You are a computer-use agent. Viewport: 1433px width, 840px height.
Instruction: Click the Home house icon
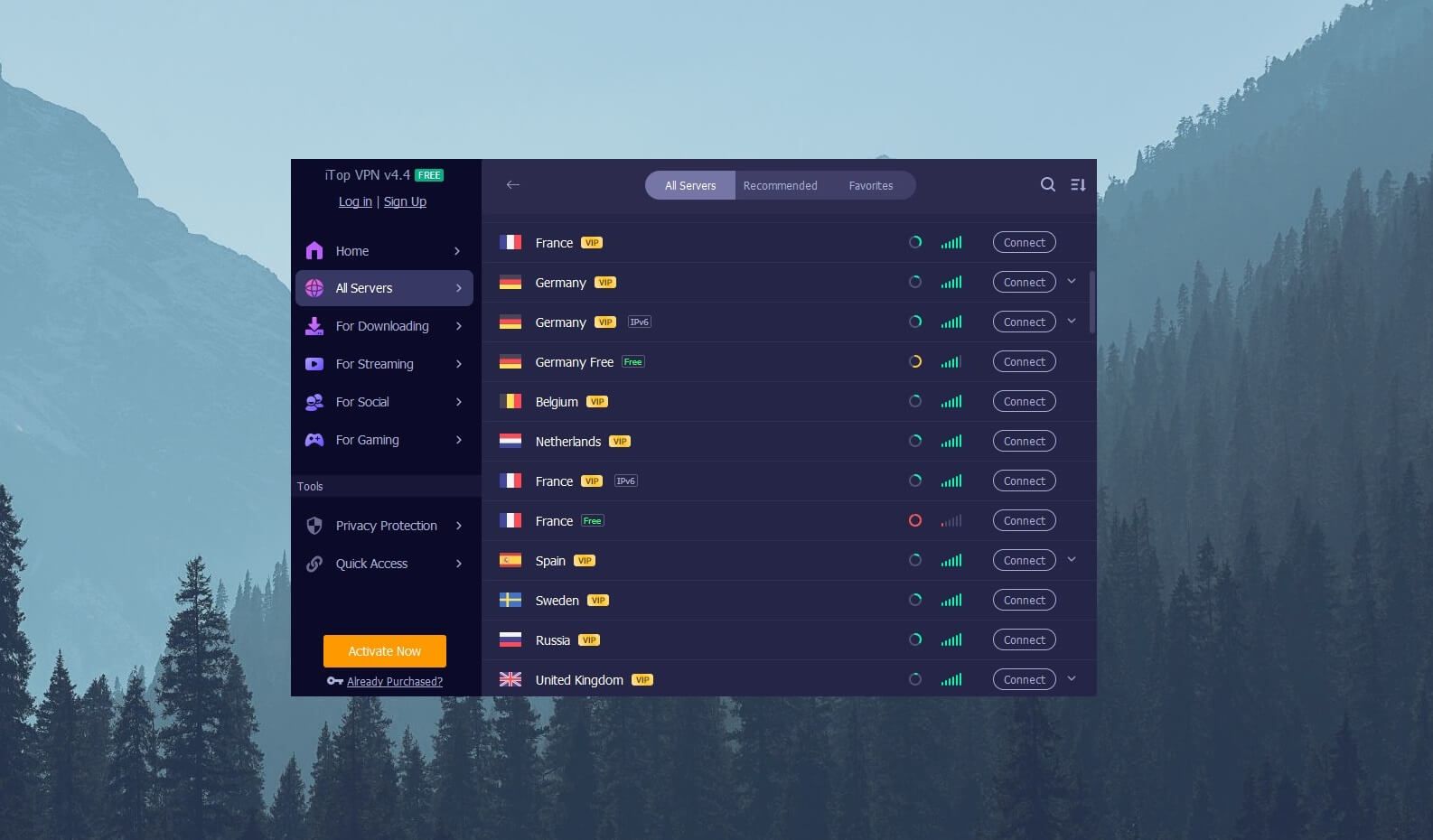(314, 250)
